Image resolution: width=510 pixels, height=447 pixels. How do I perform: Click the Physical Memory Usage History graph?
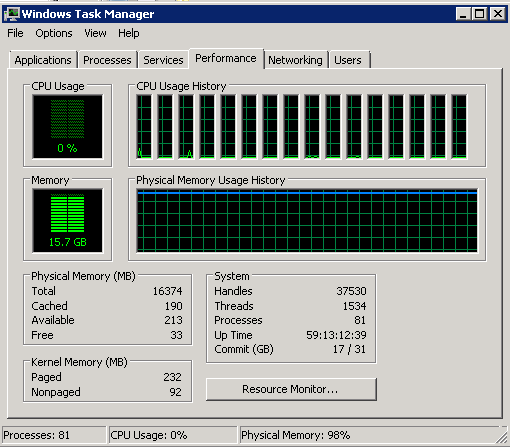[x=307, y=221]
